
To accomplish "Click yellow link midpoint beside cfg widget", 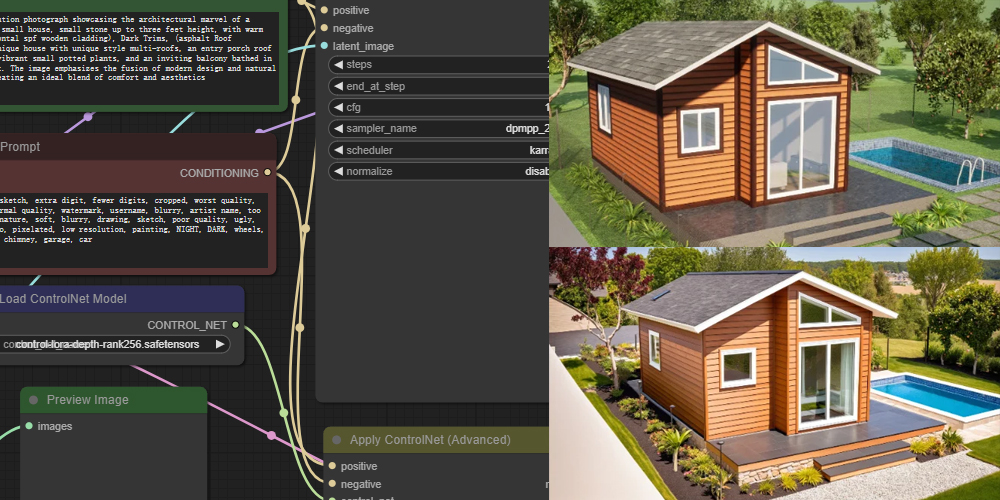I will pyautogui.click(x=296, y=99).
